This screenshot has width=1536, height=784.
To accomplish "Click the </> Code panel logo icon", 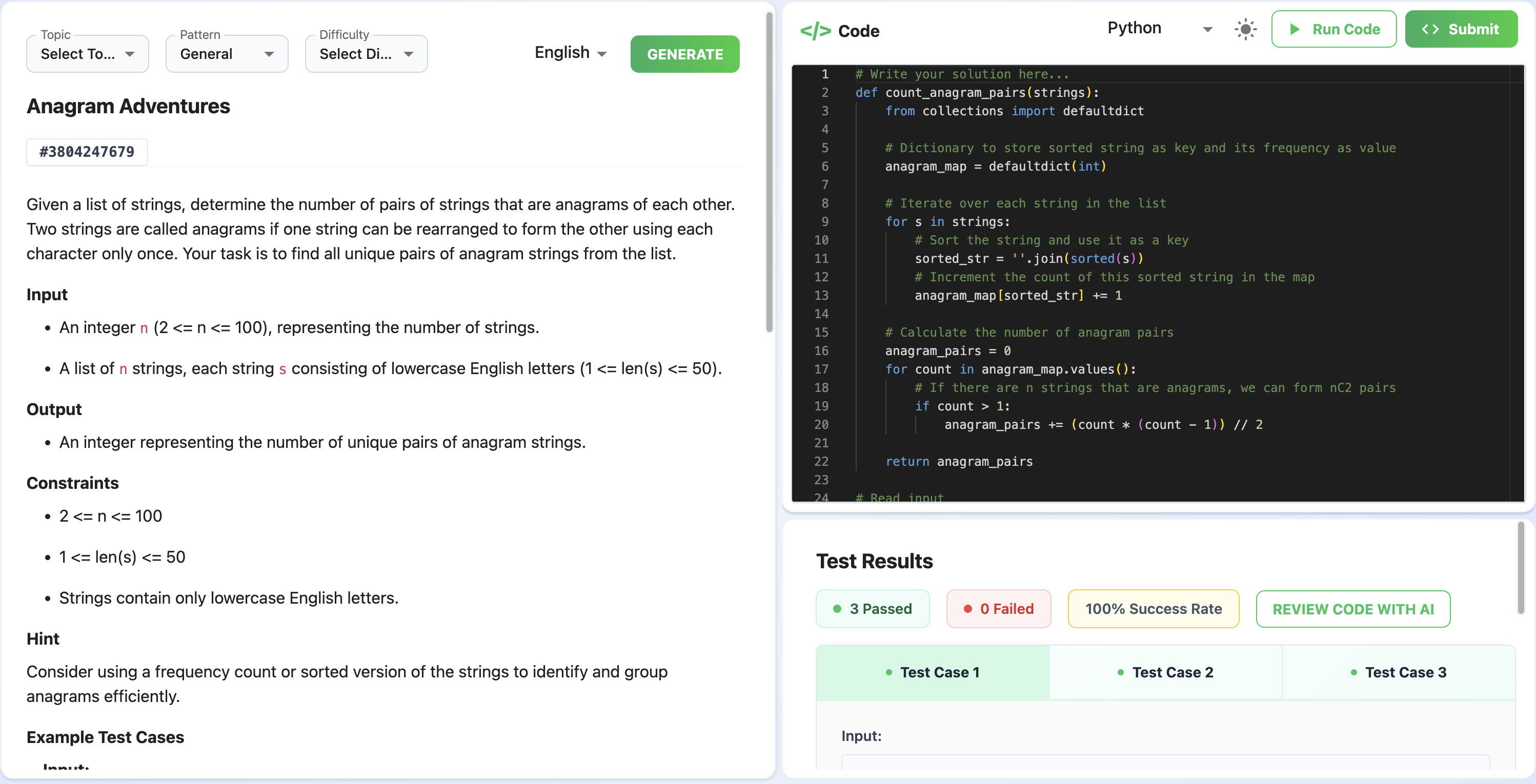I will pos(816,30).
